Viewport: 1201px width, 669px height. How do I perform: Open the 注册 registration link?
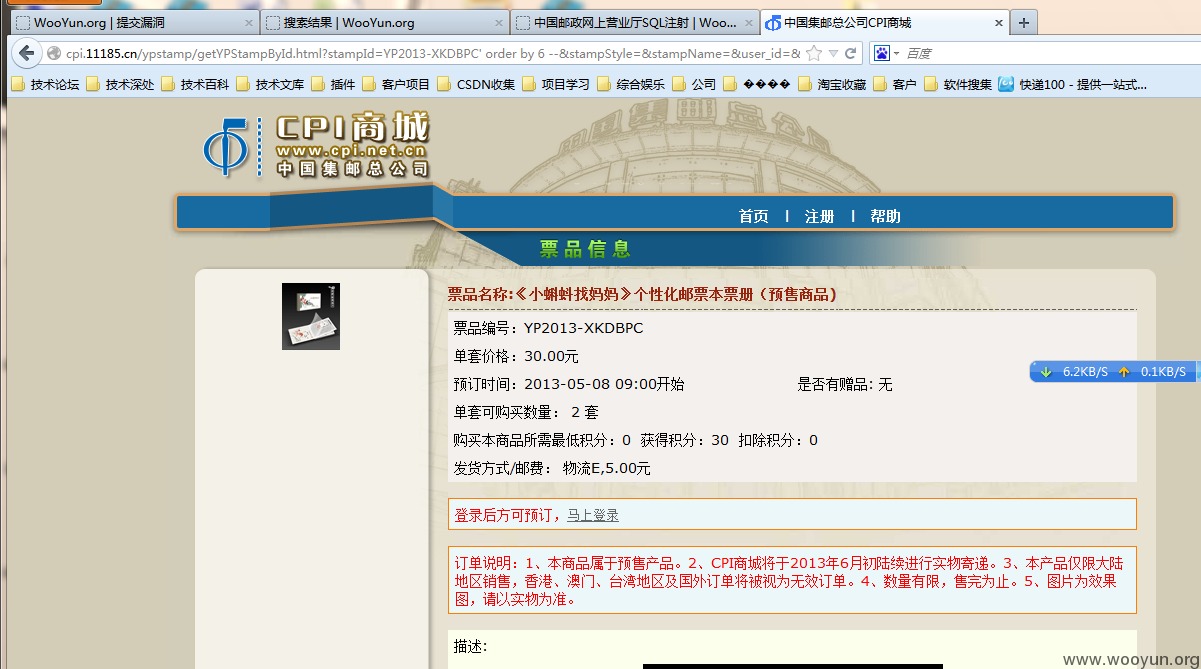click(820, 216)
